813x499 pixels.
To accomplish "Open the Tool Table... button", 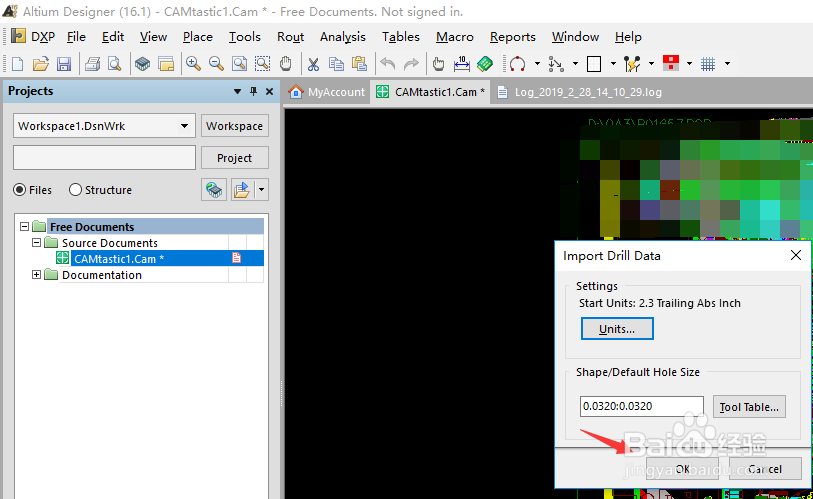I will 749,407.
